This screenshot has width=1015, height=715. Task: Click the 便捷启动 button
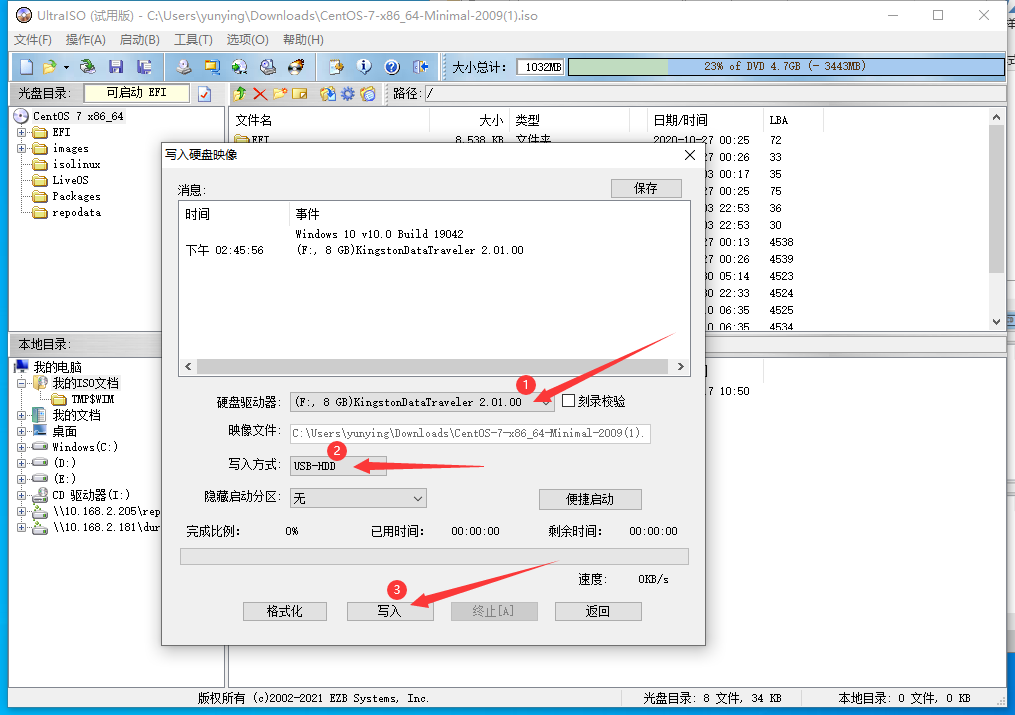pos(590,499)
